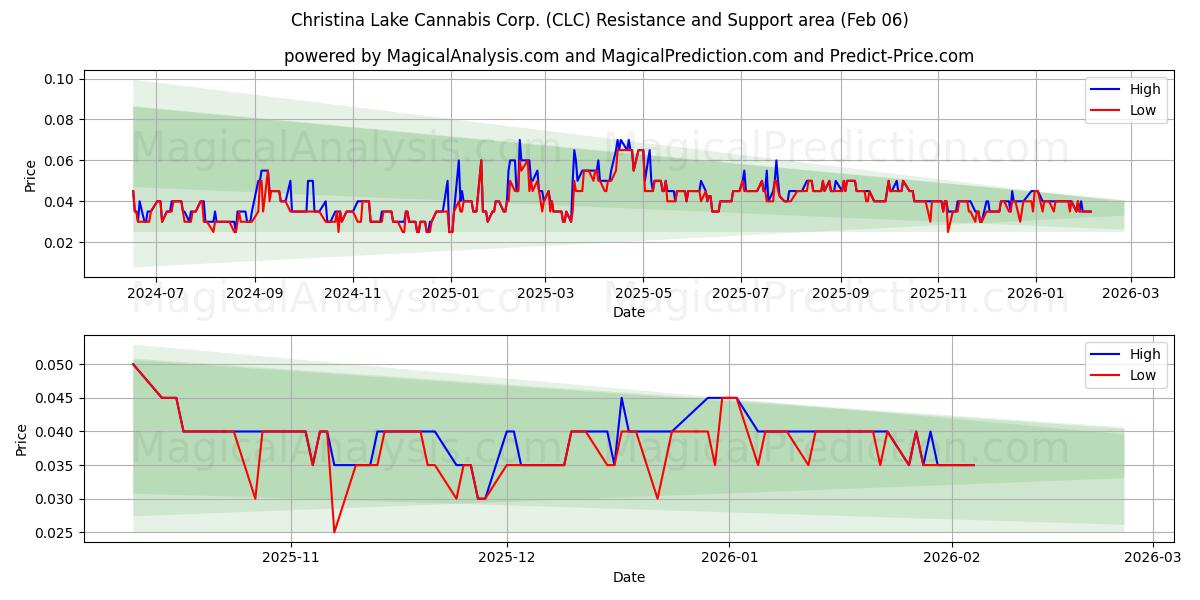
Task: Click the 'Date' x-axis label of bottom chart
Action: click(629, 577)
